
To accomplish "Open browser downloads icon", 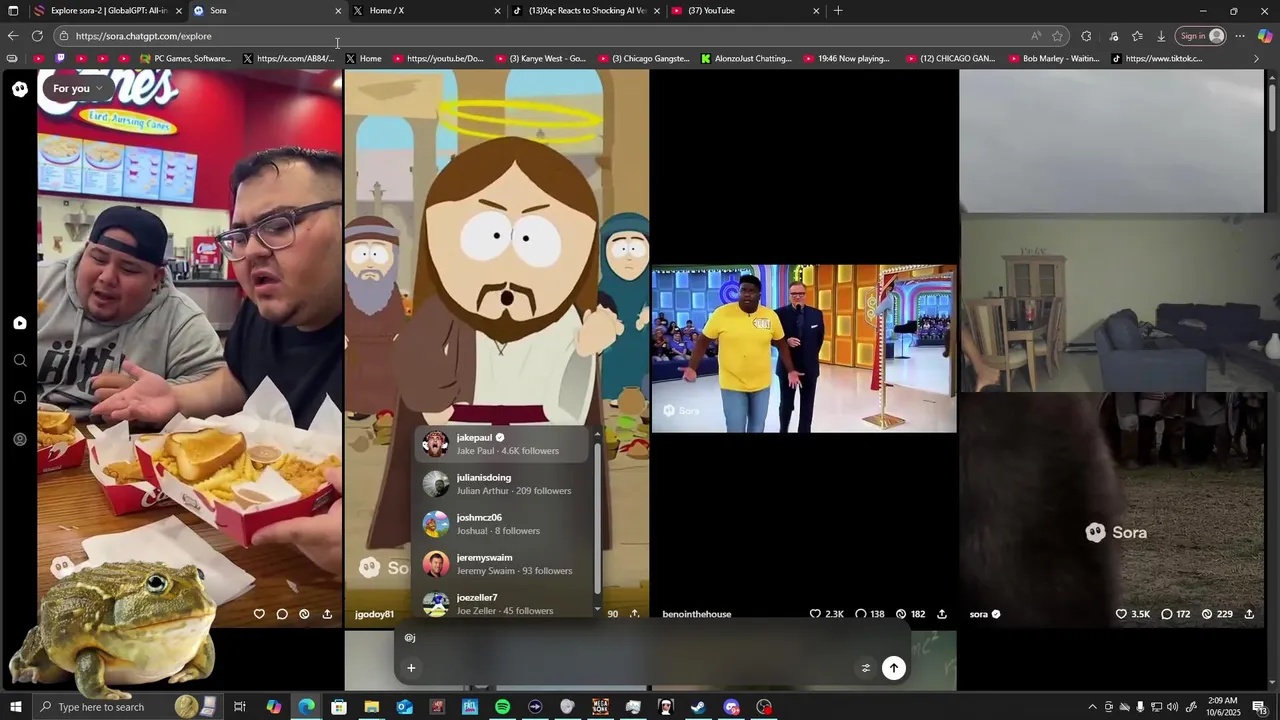I will click(x=1161, y=36).
